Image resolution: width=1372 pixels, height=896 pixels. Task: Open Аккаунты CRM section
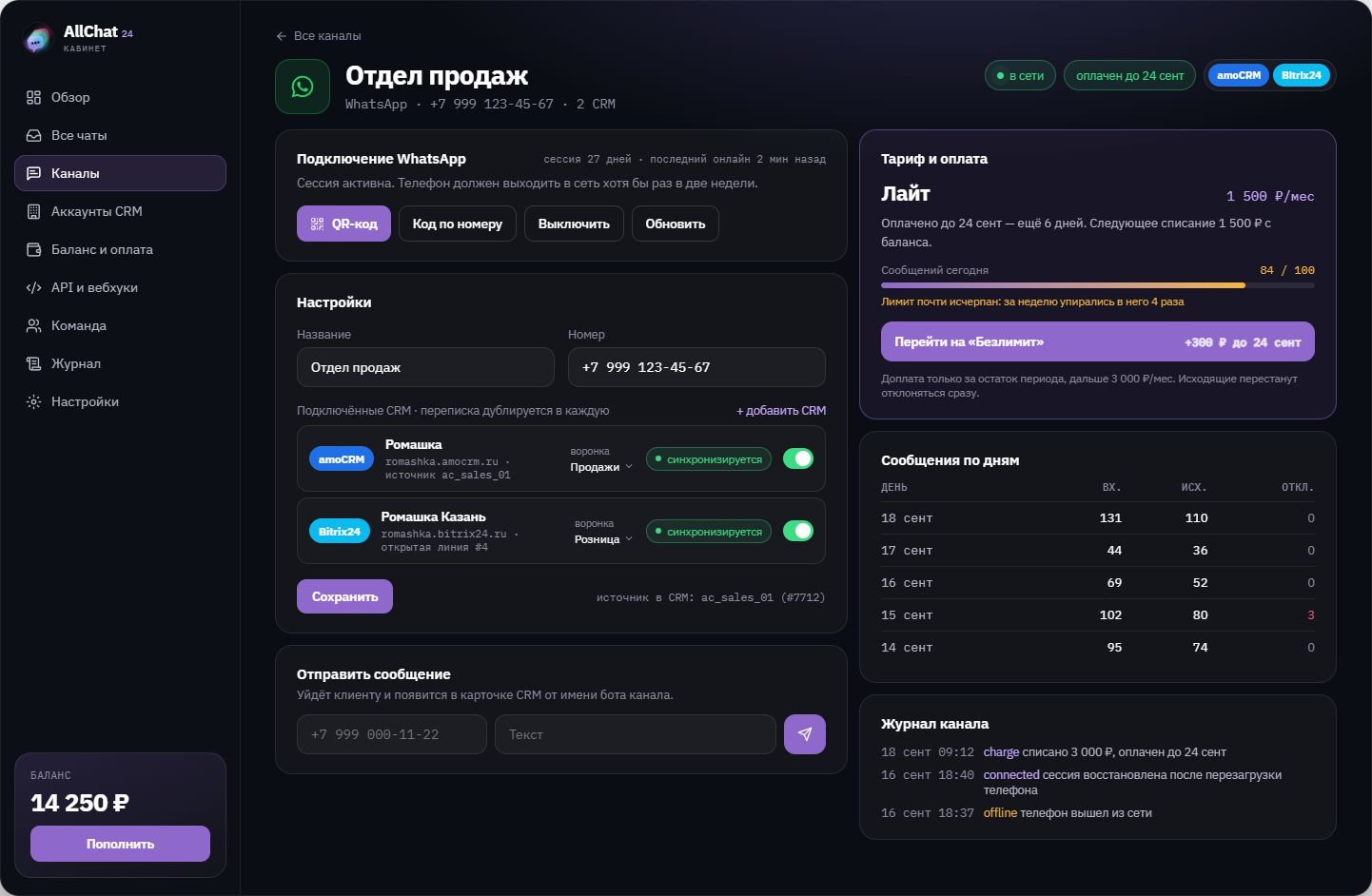point(120,211)
